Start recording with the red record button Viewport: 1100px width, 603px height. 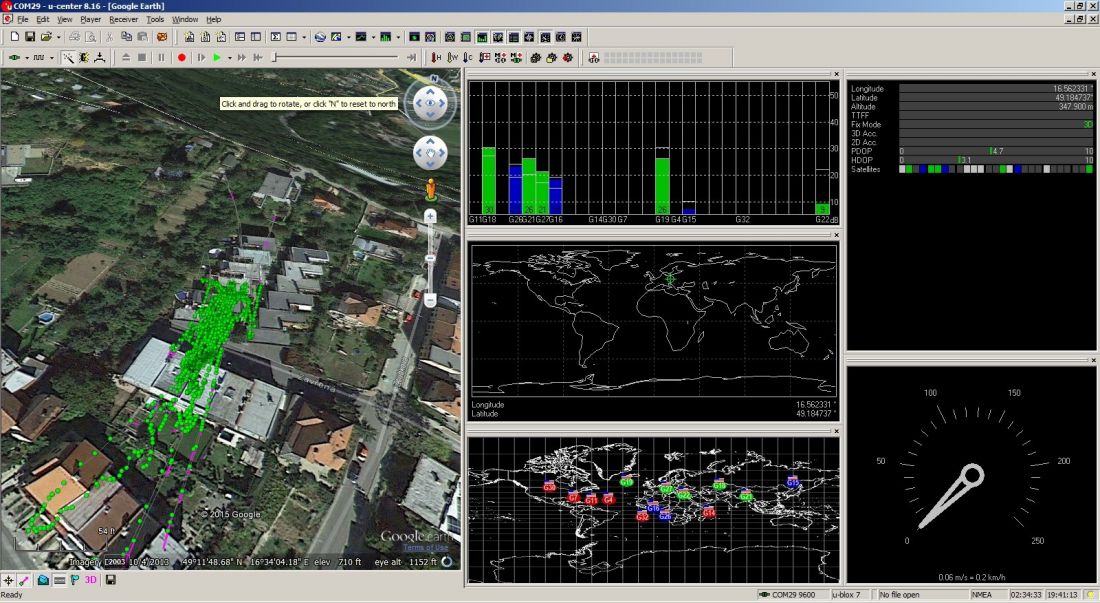(x=182, y=57)
